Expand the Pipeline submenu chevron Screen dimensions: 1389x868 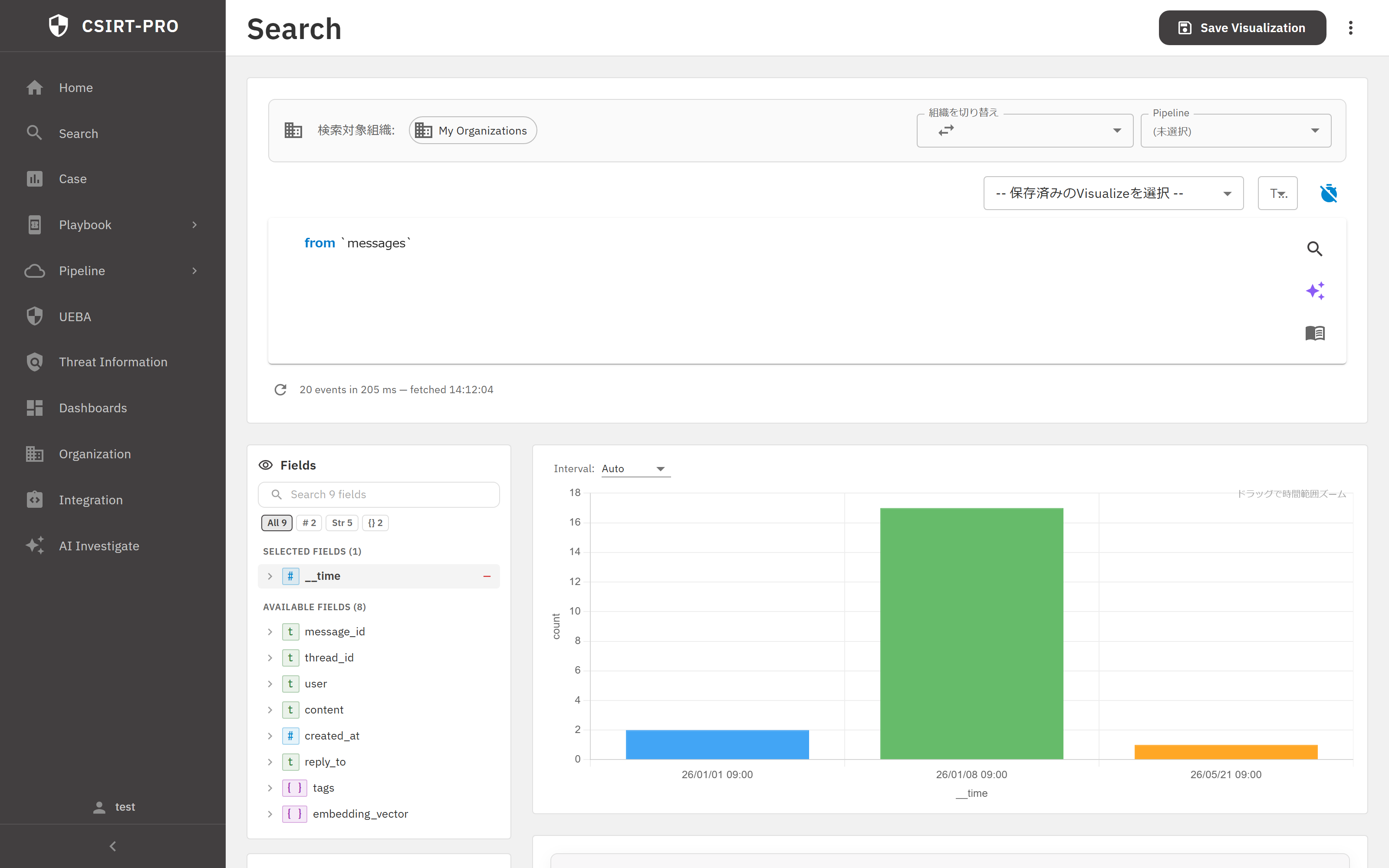194,271
